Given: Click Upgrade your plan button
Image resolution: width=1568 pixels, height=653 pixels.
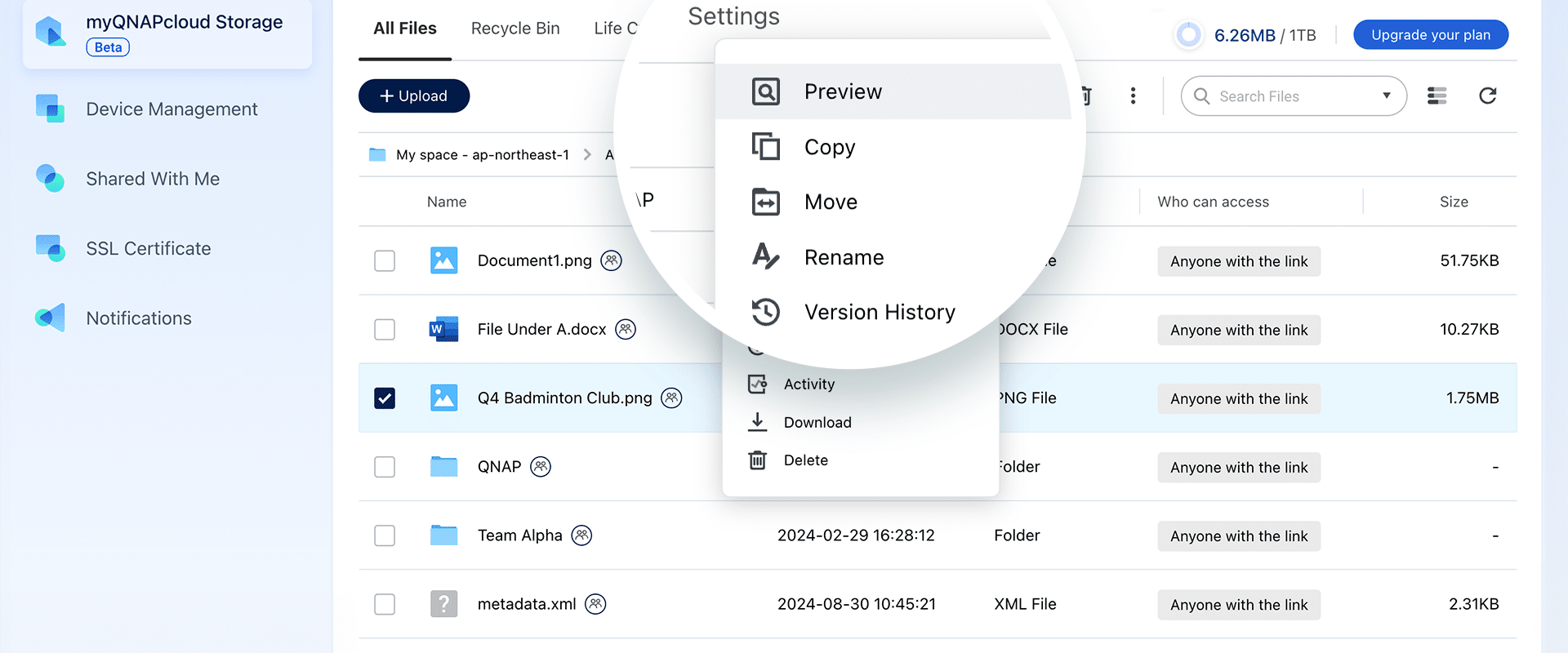Looking at the screenshot, I should pyautogui.click(x=1431, y=34).
